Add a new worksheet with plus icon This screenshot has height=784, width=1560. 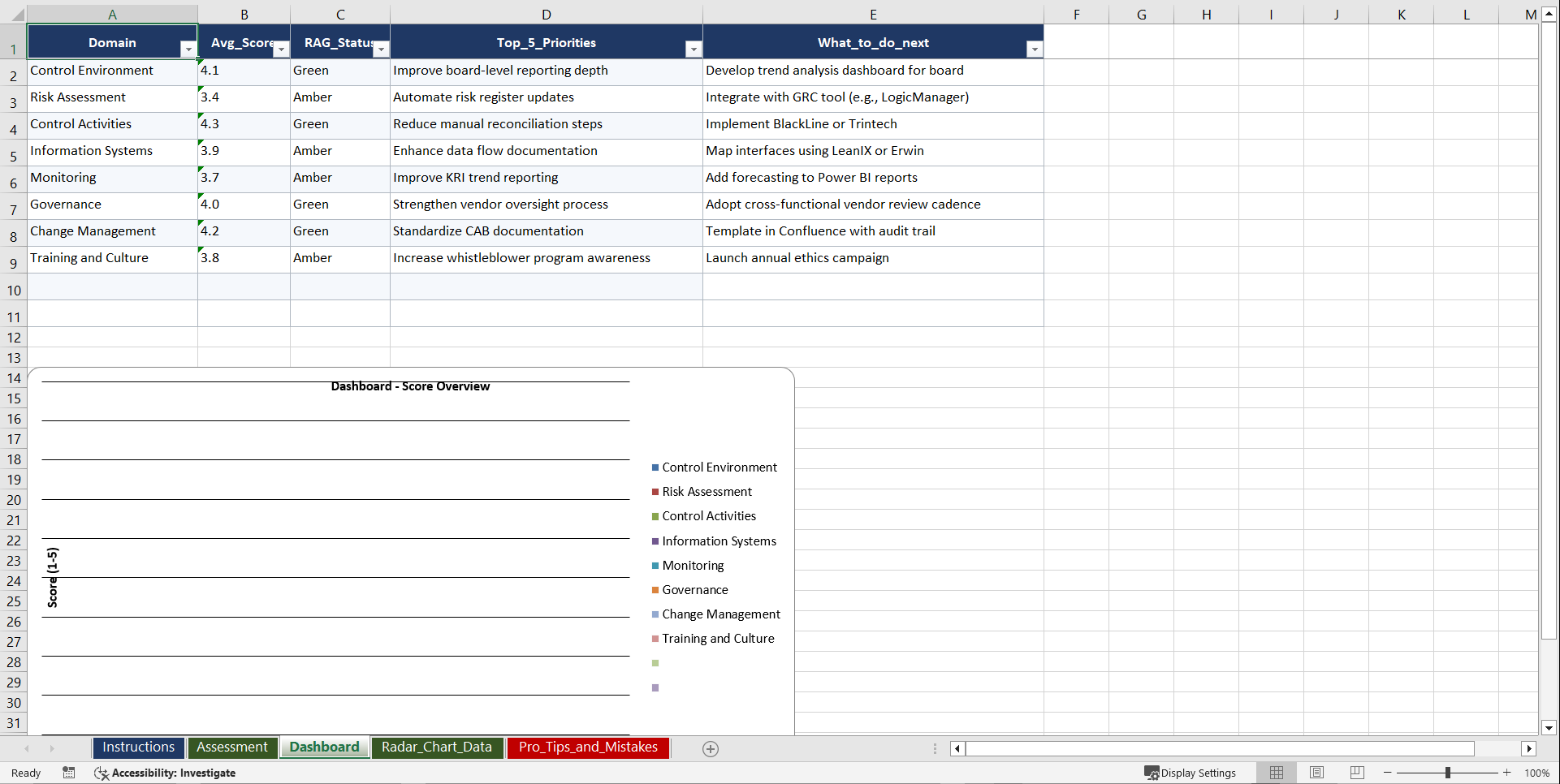[x=711, y=748]
